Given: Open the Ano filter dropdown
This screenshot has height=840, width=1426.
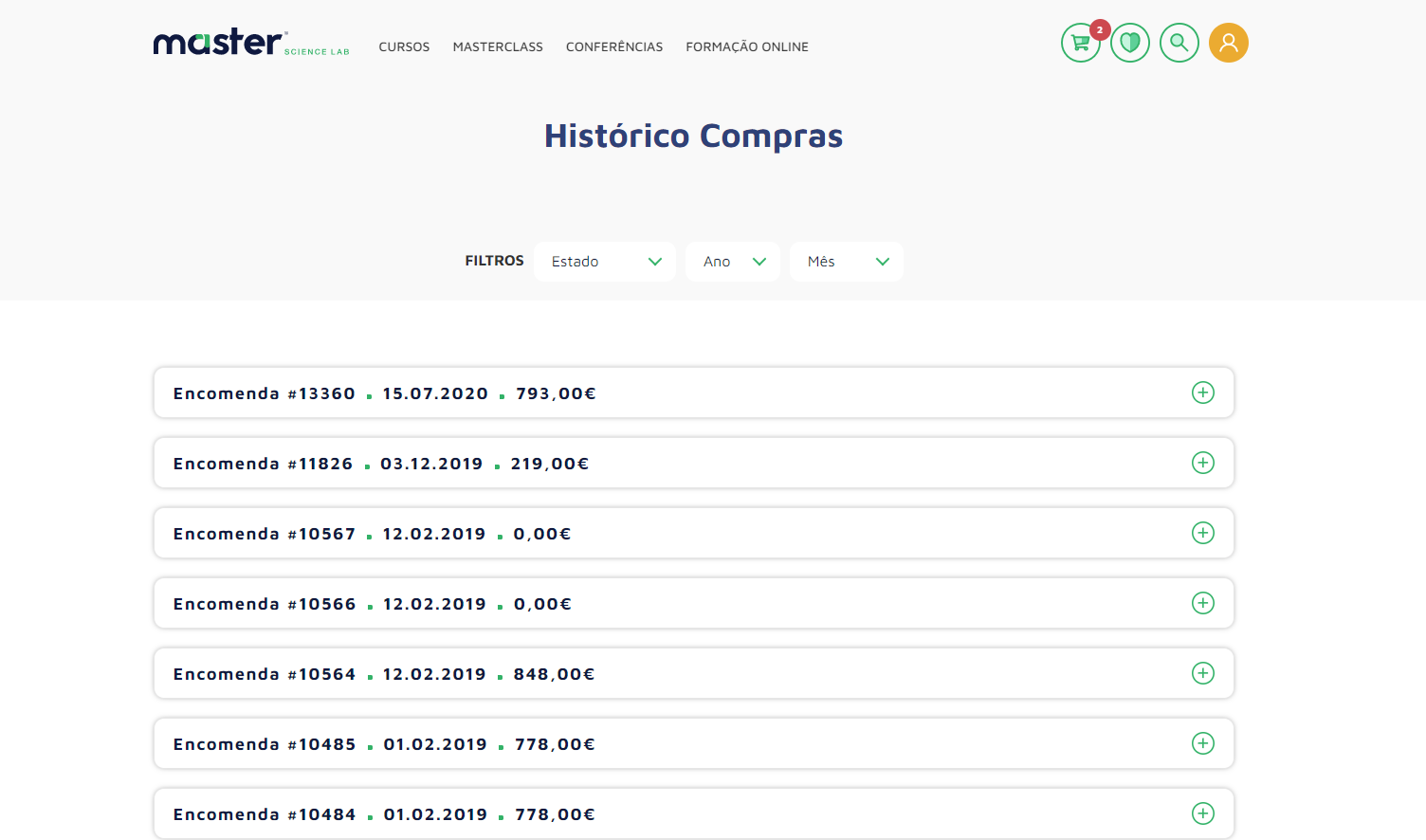Looking at the screenshot, I should tap(733, 262).
